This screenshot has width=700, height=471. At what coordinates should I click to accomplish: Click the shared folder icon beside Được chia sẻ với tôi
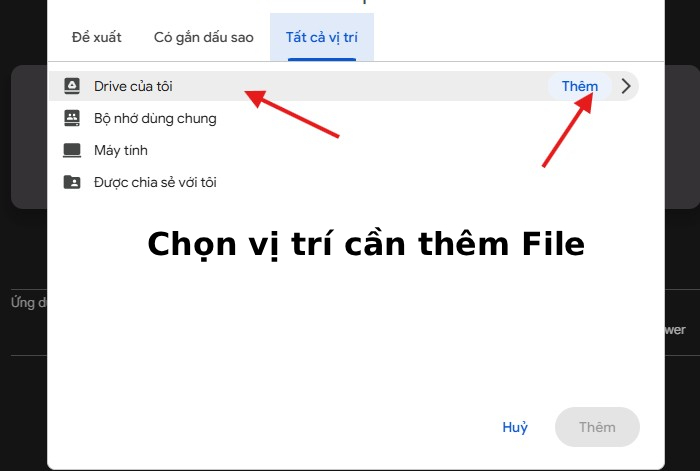click(x=71, y=182)
